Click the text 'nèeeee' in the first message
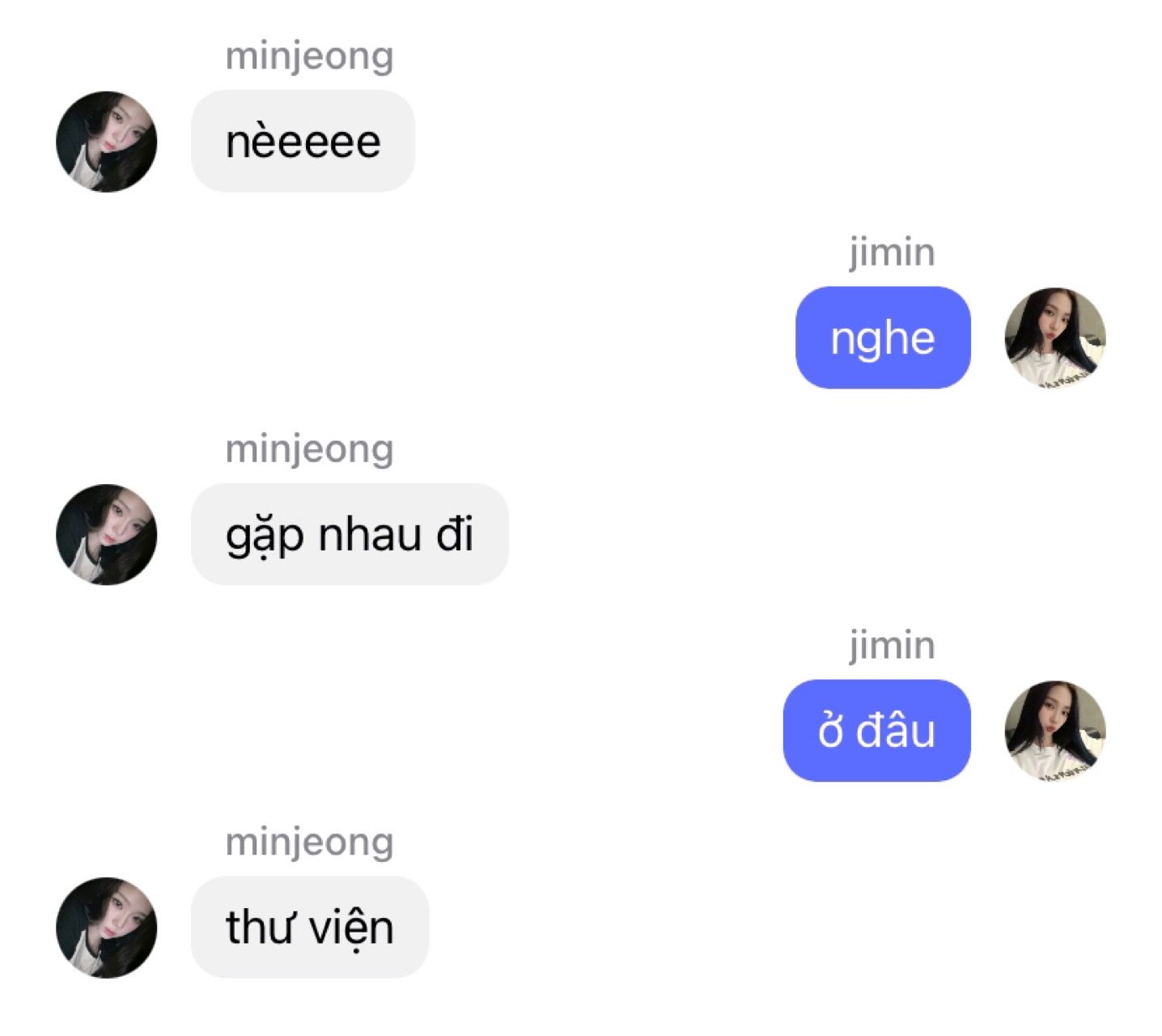This screenshot has width=1162, height=1036. (303, 142)
